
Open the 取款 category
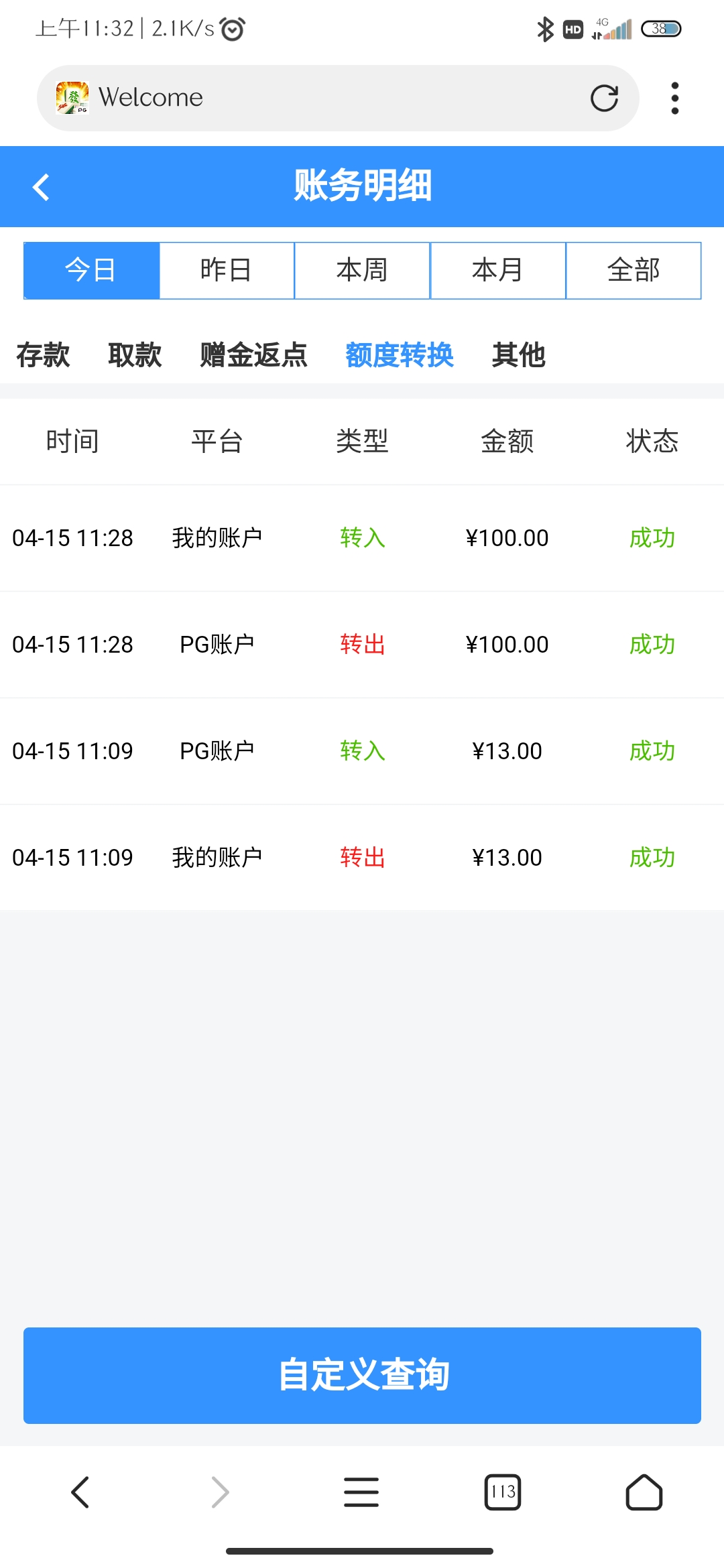point(135,355)
